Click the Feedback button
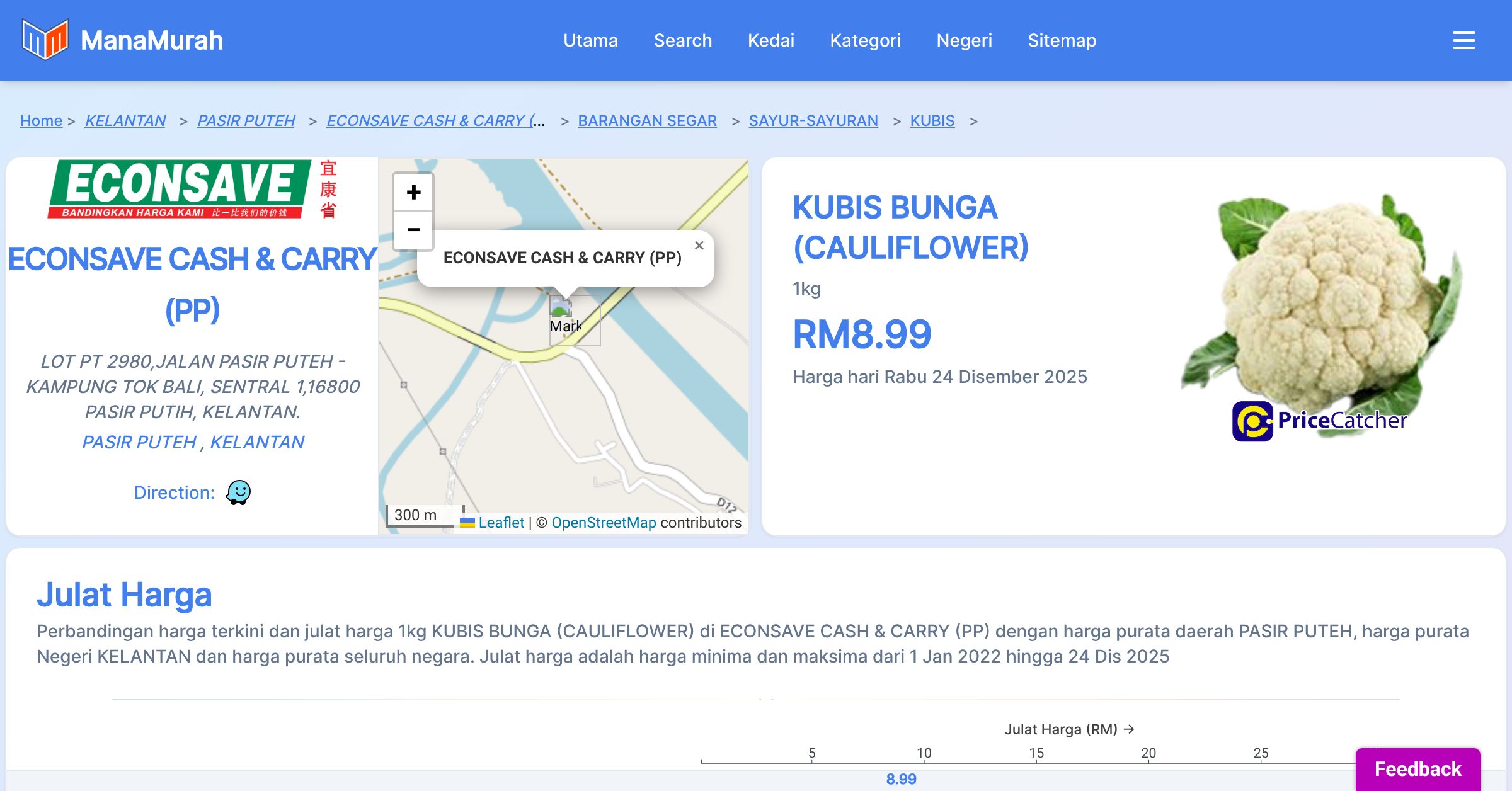1512x791 pixels. pyautogui.click(x=1417, y=769)
